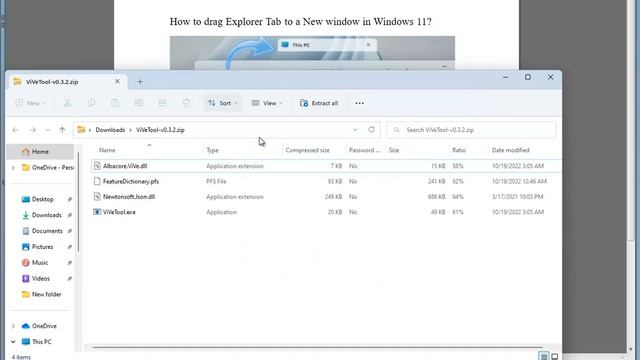640x360 pixels.
Task: Go back with the back arrow
Action: (x=16, y=130)
